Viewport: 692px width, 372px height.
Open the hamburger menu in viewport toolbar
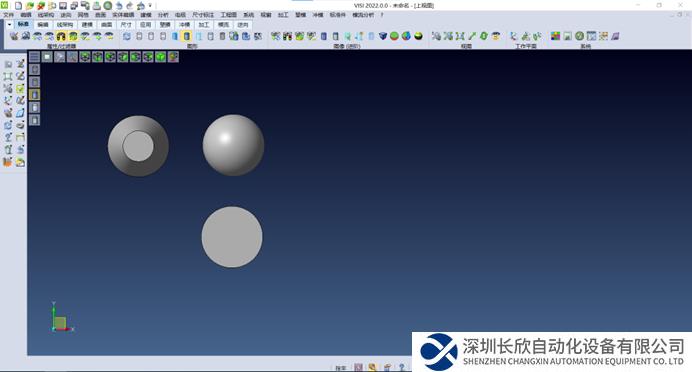(34, 56)
